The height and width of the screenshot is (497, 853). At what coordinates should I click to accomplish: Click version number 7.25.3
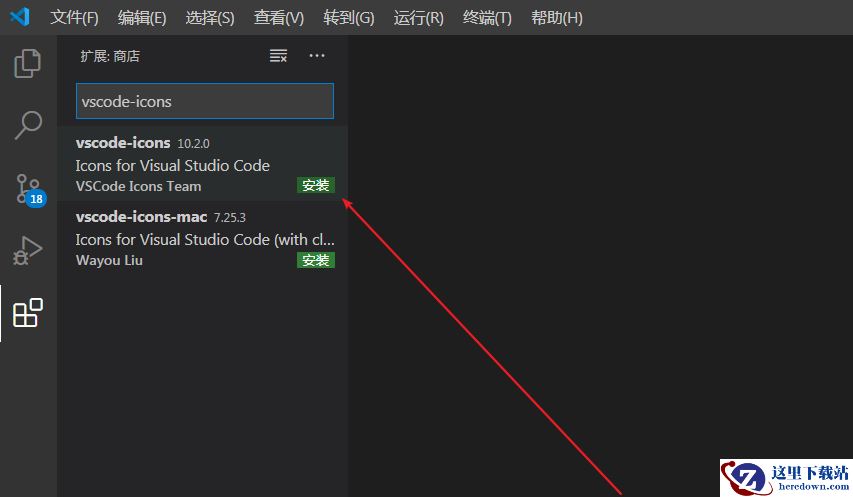(x=230, y=218)
